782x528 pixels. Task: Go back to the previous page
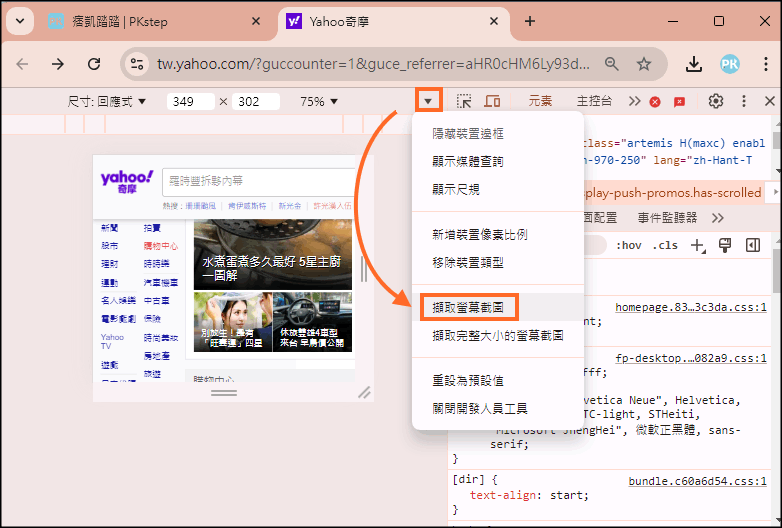(22, 64)
